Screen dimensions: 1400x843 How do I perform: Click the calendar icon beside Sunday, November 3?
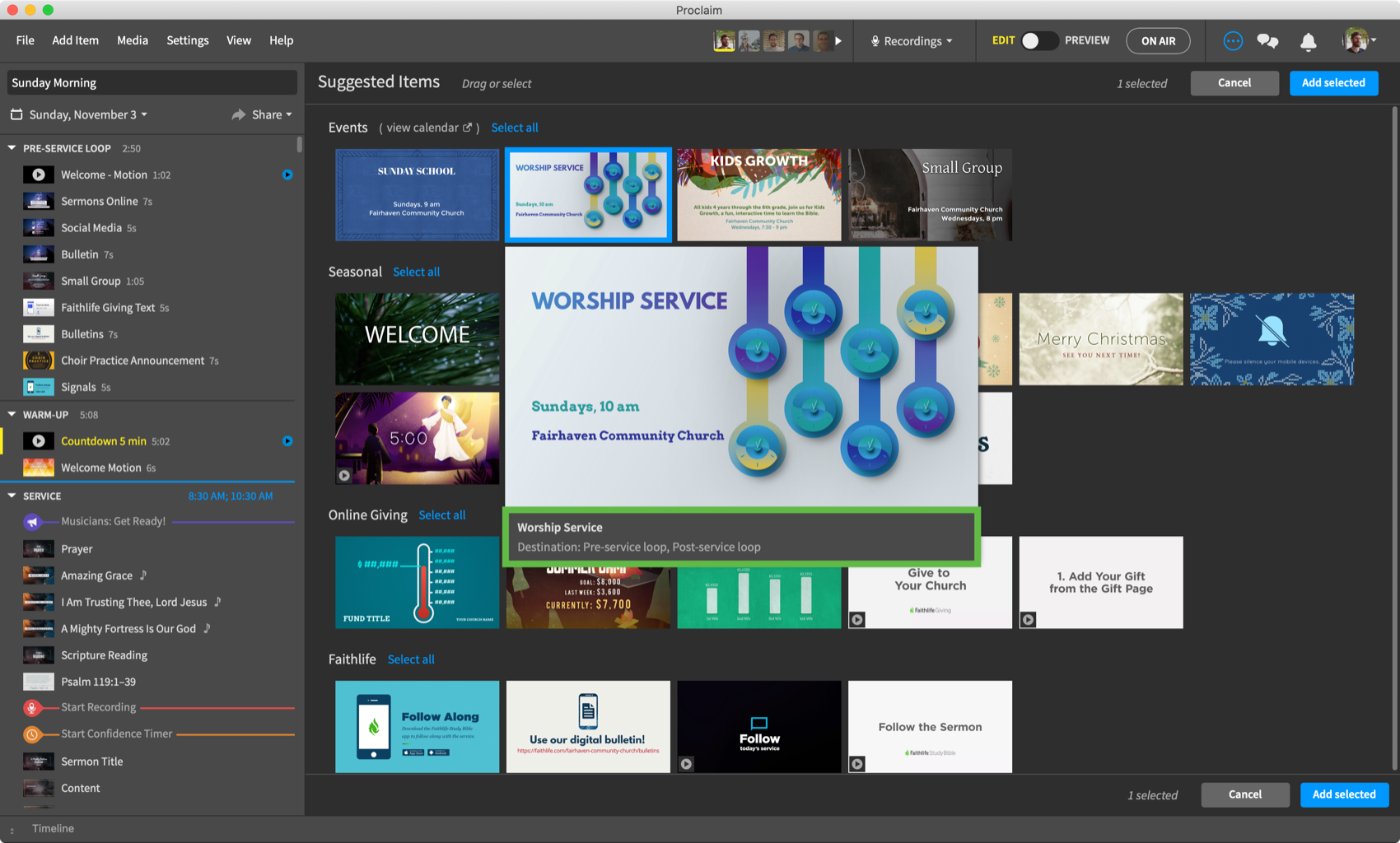pos(16,114)
